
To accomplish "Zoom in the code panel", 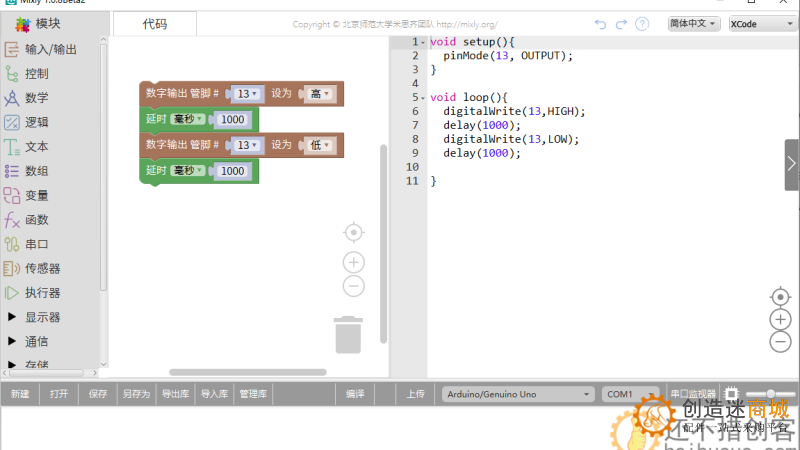I will [x=780, y=319].
